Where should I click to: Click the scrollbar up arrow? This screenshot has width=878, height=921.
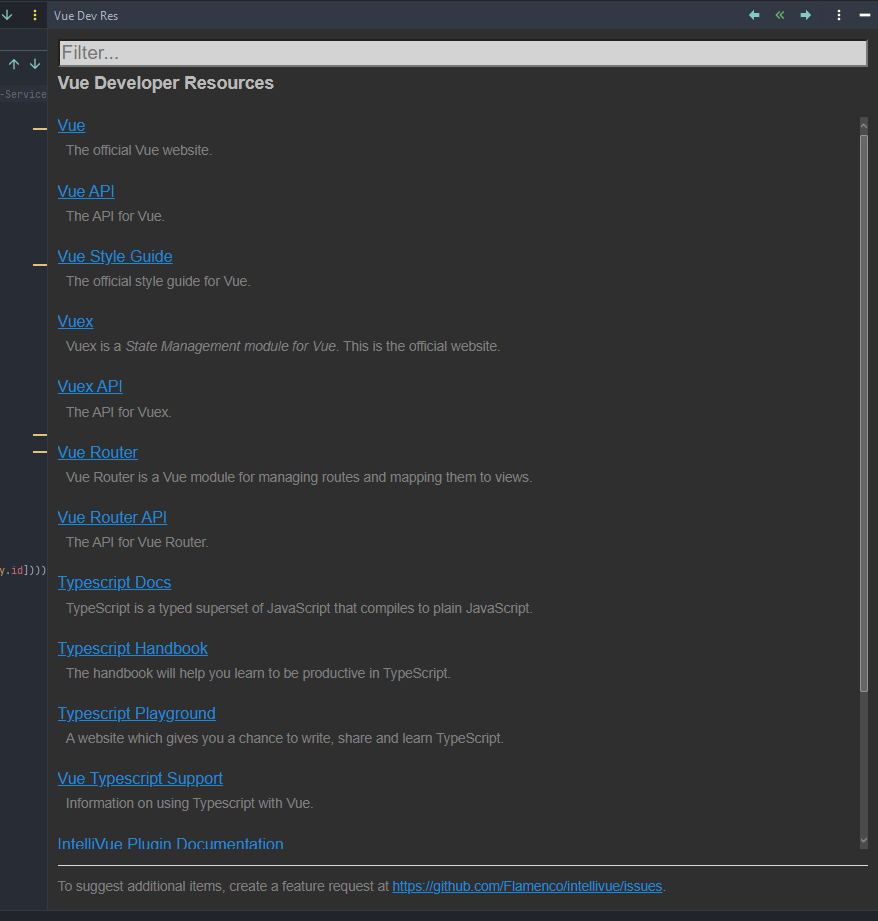[863, 126]
